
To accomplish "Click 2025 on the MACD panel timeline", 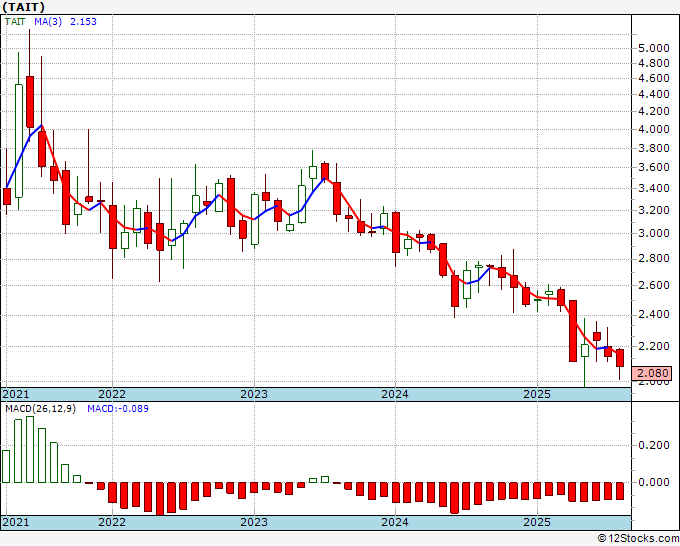I will [537, 522].
